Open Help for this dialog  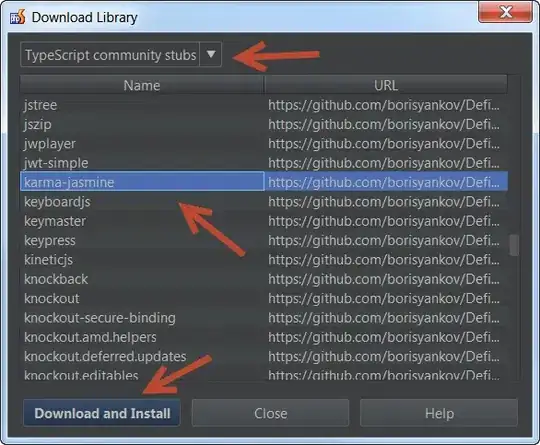tap(439, 413)
